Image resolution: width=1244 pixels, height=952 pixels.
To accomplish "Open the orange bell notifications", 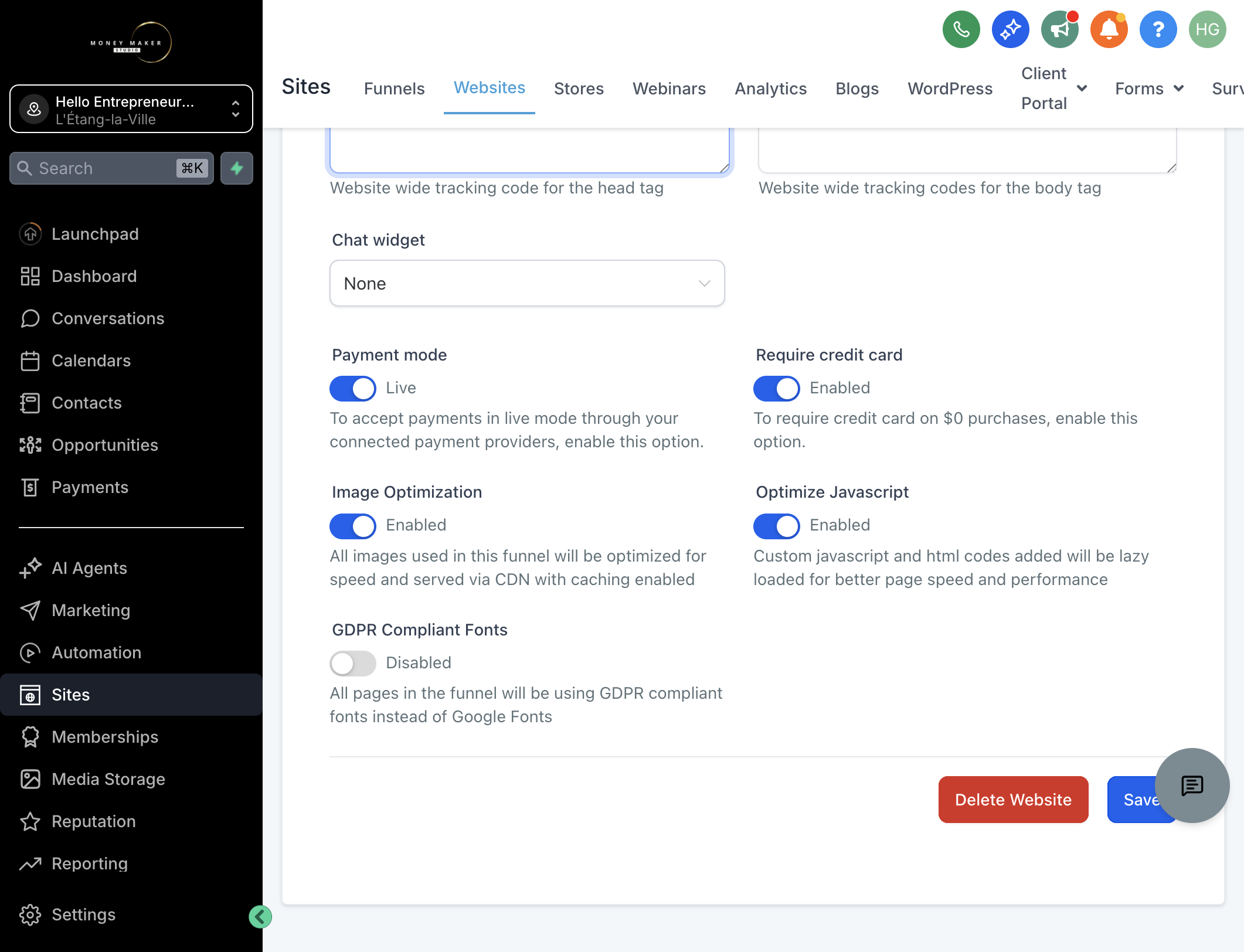I will (x=1109, y=29).
